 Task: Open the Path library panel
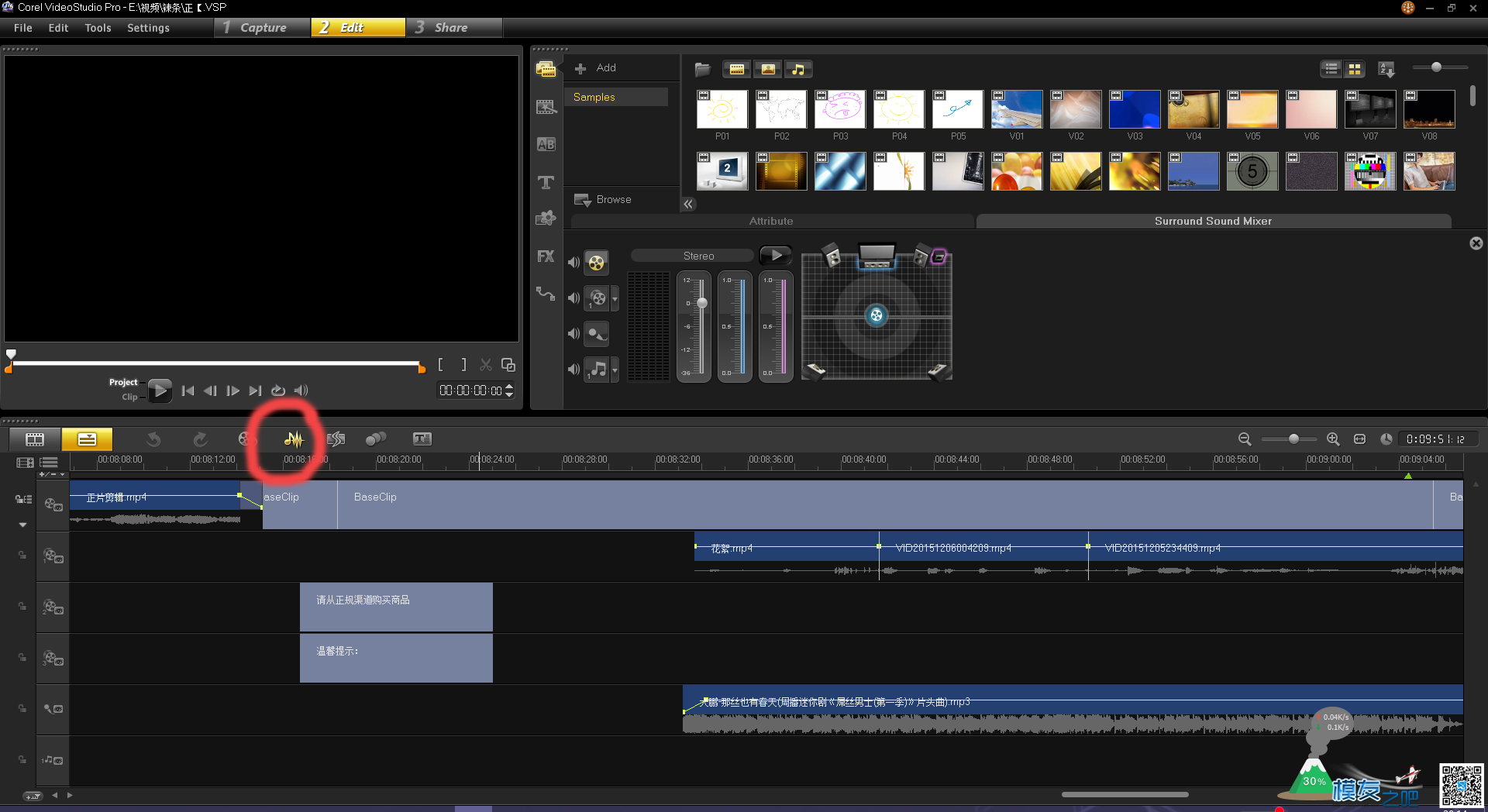546,294
